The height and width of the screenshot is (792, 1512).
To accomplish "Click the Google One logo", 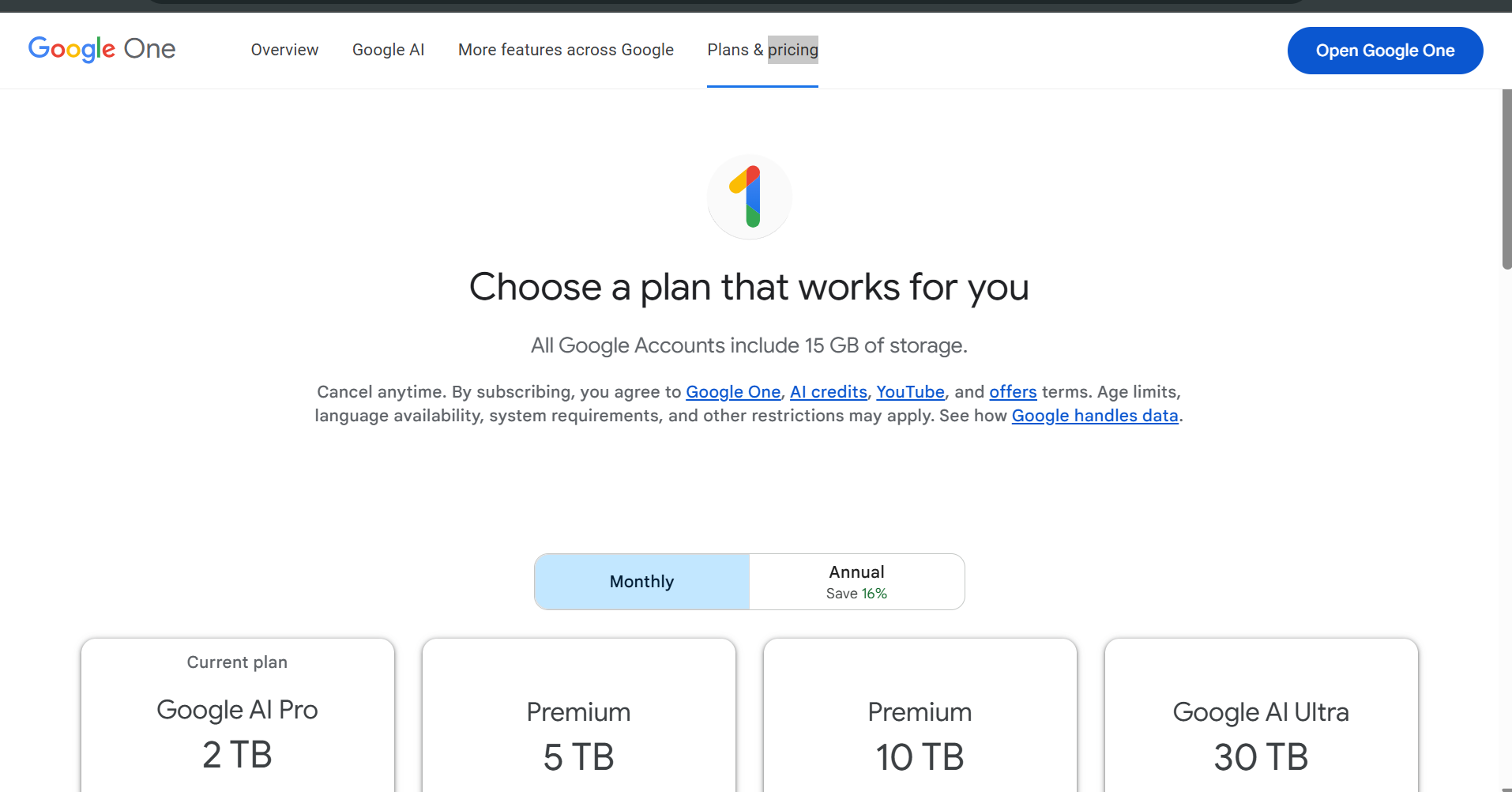I will pos(102,49).
